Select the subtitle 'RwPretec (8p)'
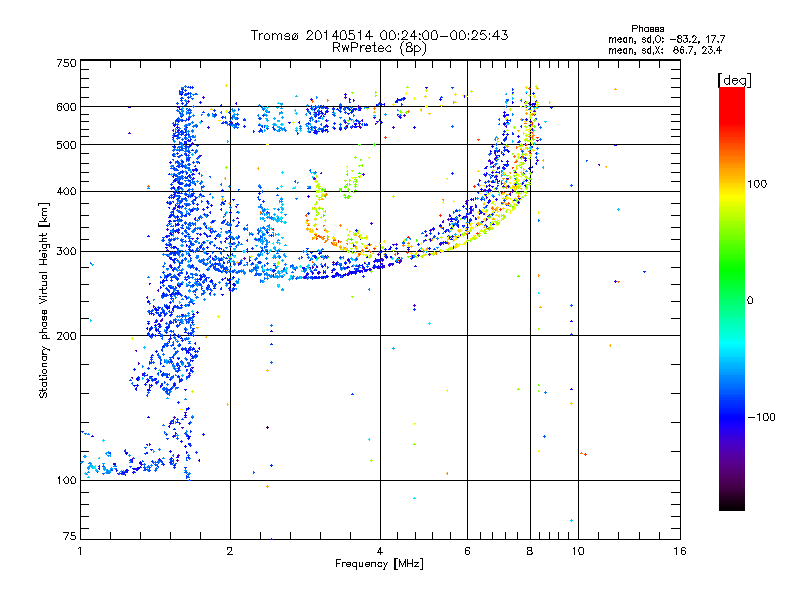The image size is (800, 600). tap(379, 48)
